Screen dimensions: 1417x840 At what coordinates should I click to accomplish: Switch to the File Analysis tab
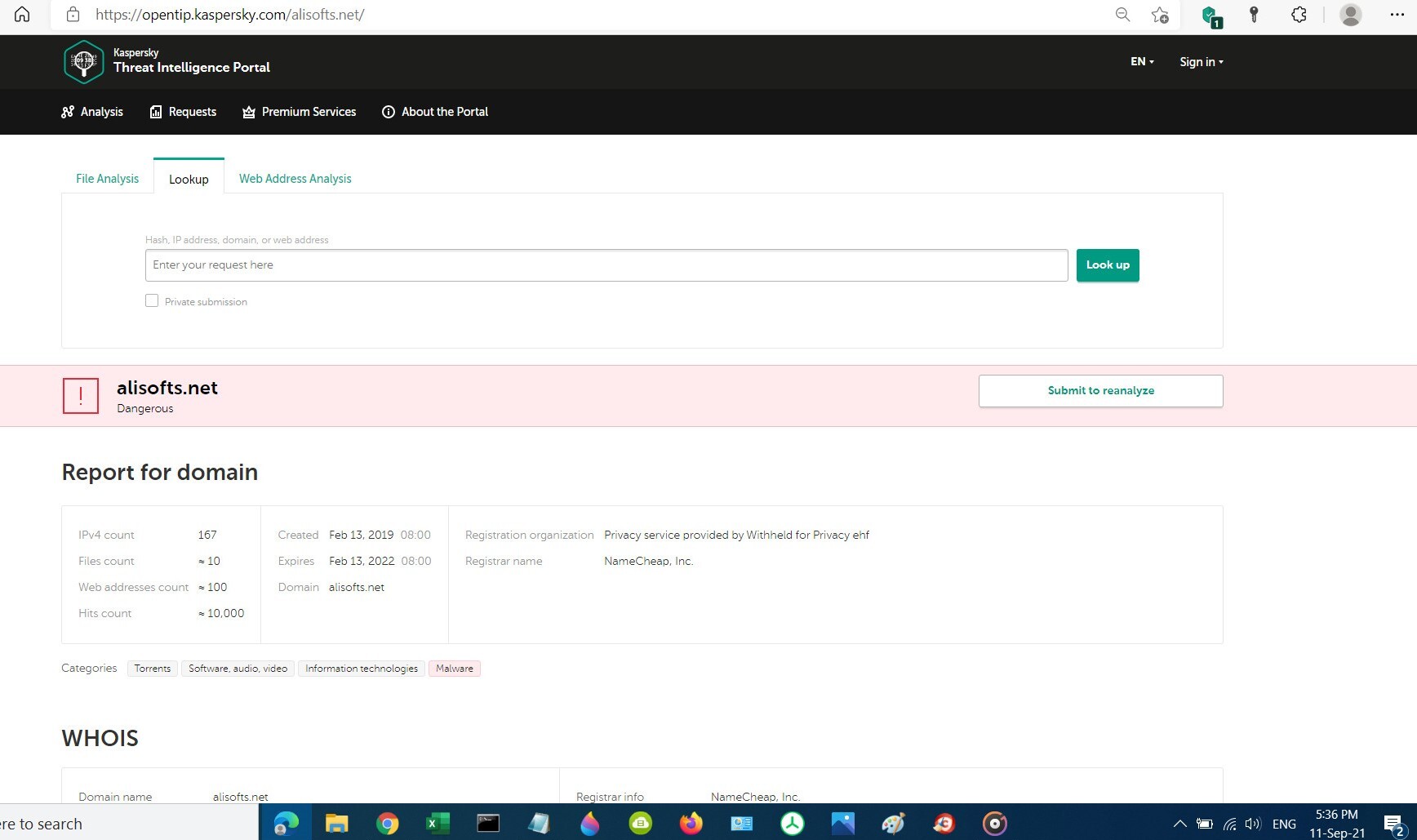107,178
